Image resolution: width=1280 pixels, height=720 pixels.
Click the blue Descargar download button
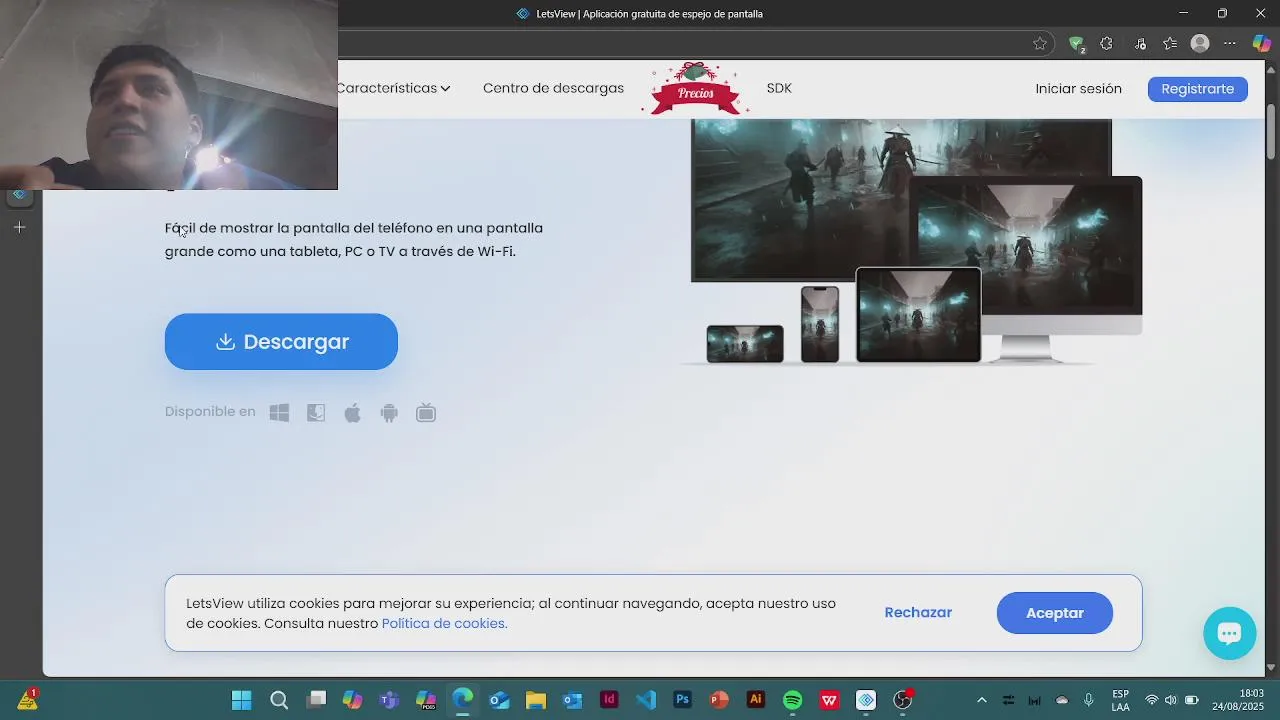click(x=281, y=342)
